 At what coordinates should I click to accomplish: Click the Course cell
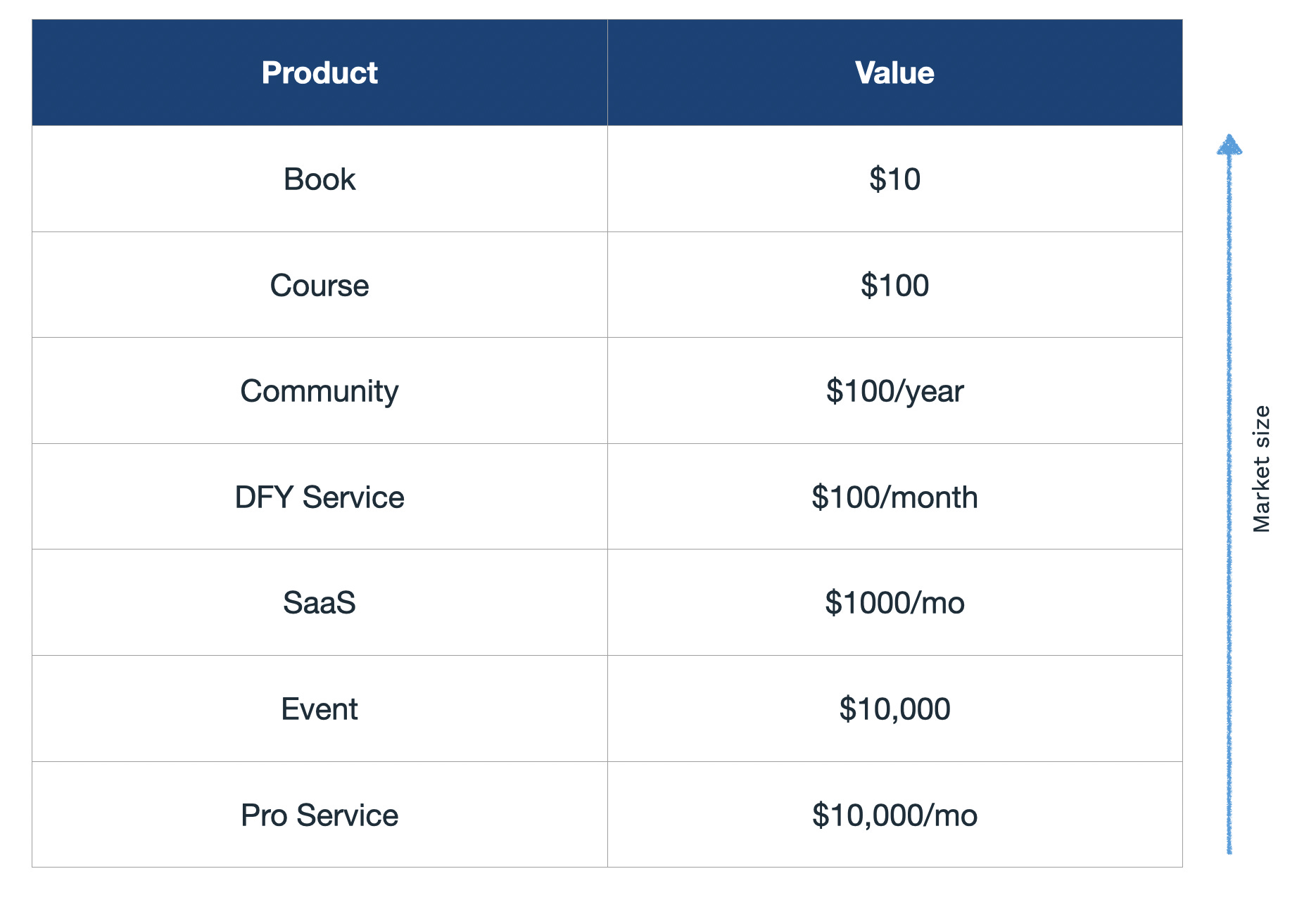[x=319, y=286]
